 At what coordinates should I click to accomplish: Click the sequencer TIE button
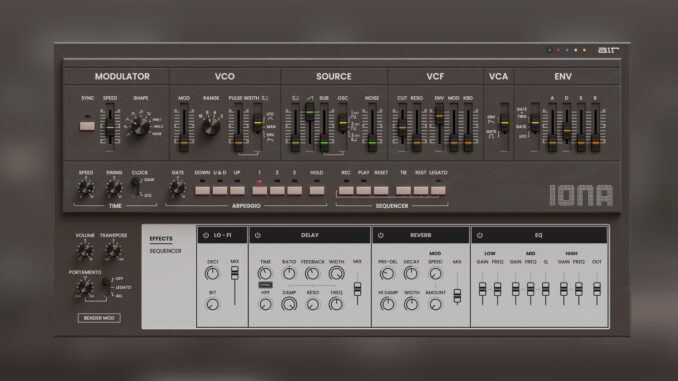tap(403, 190)
